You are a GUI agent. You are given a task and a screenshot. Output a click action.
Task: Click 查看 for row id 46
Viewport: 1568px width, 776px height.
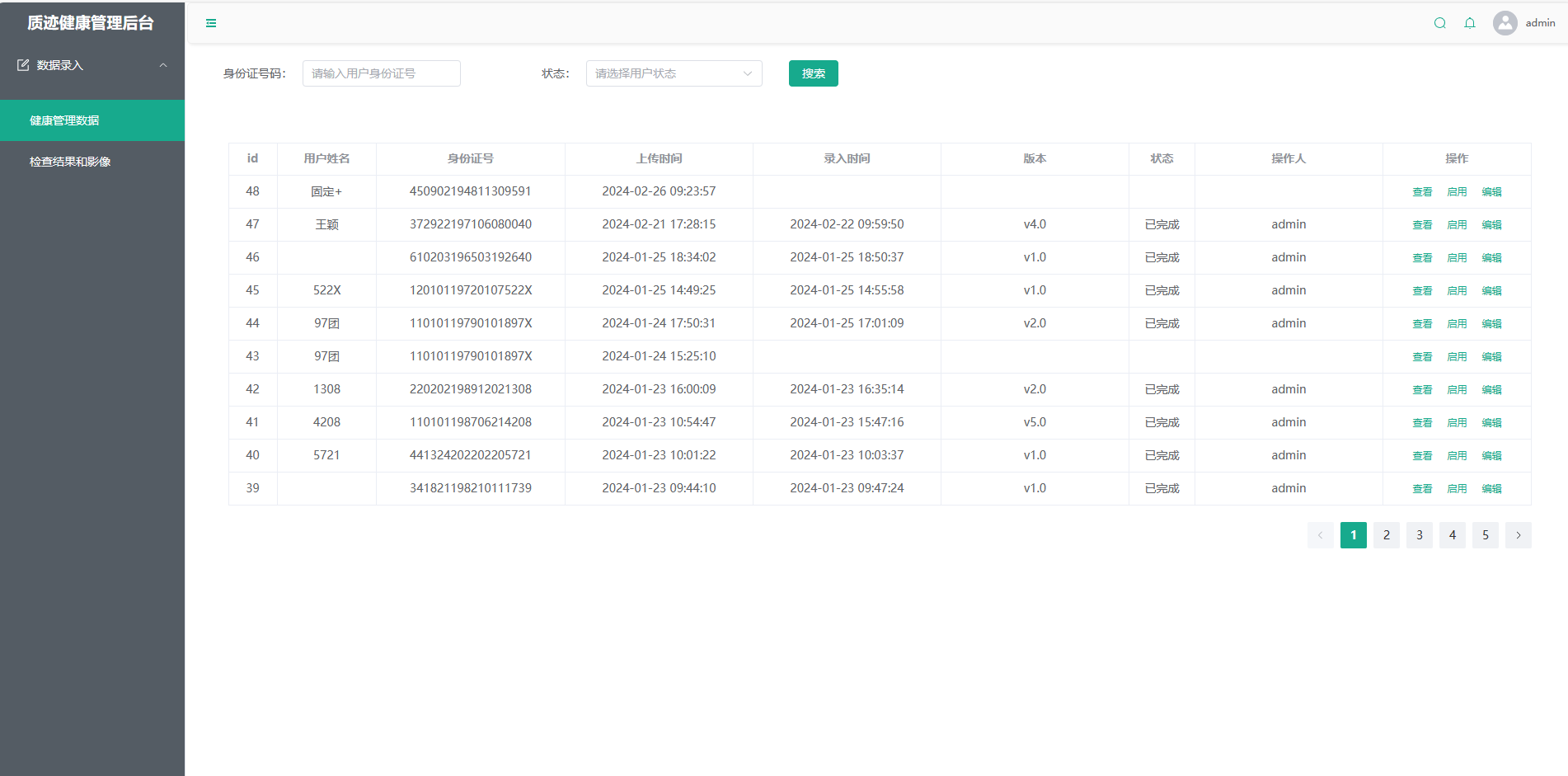click(1422, 258)
